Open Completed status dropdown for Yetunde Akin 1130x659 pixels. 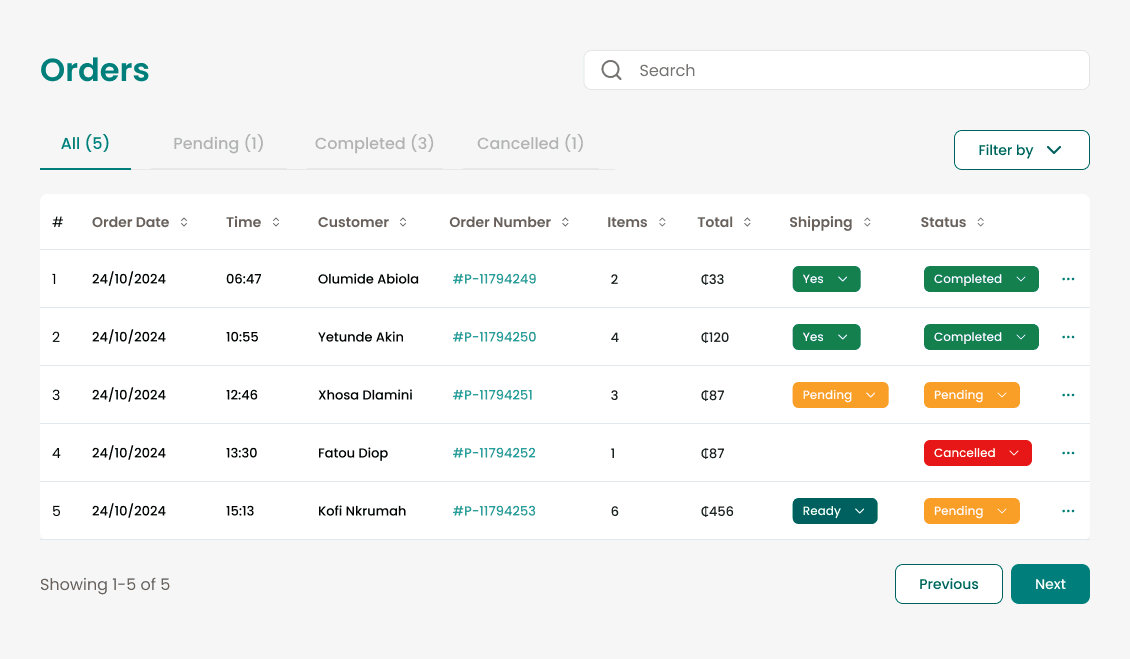point(981,337)
